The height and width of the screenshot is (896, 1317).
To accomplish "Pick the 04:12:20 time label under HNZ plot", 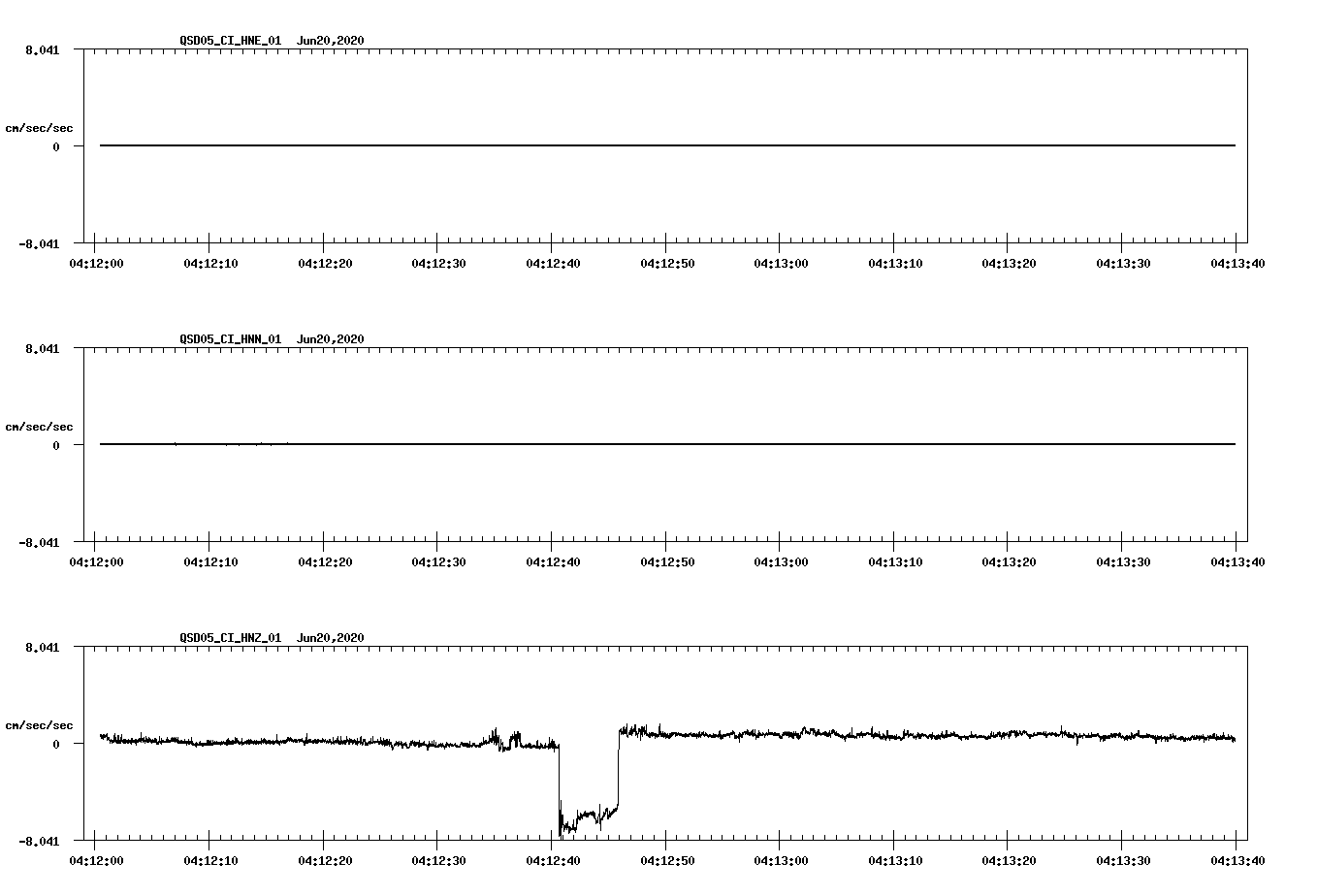I will pyautogui.click(x=324, y=860).
